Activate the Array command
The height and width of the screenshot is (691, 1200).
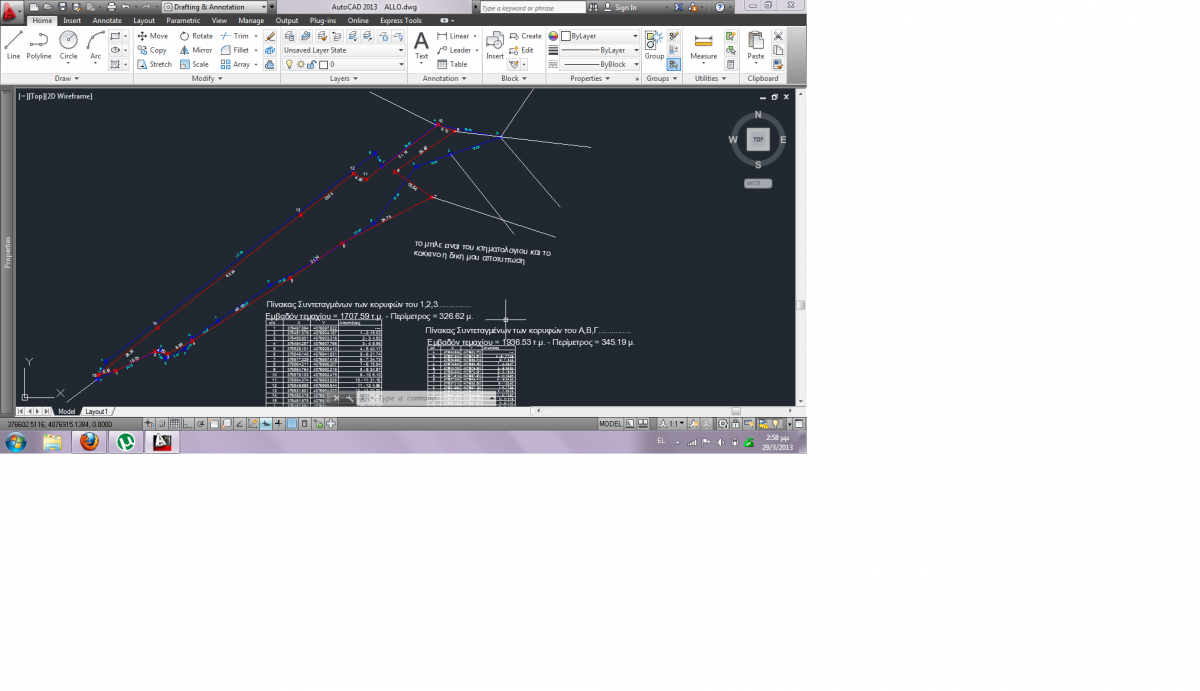pos(235,64)
